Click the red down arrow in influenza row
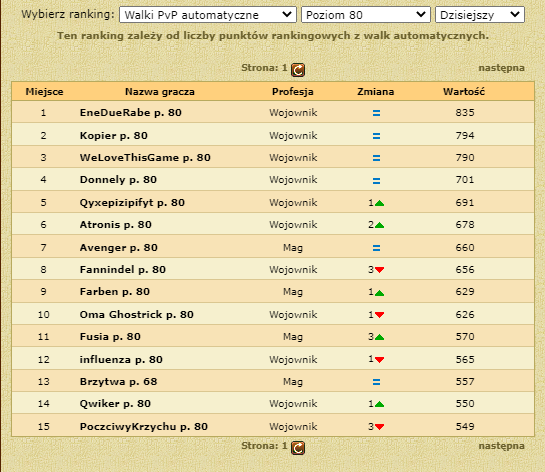Screen dimensions: 545x472 (380, 360)
